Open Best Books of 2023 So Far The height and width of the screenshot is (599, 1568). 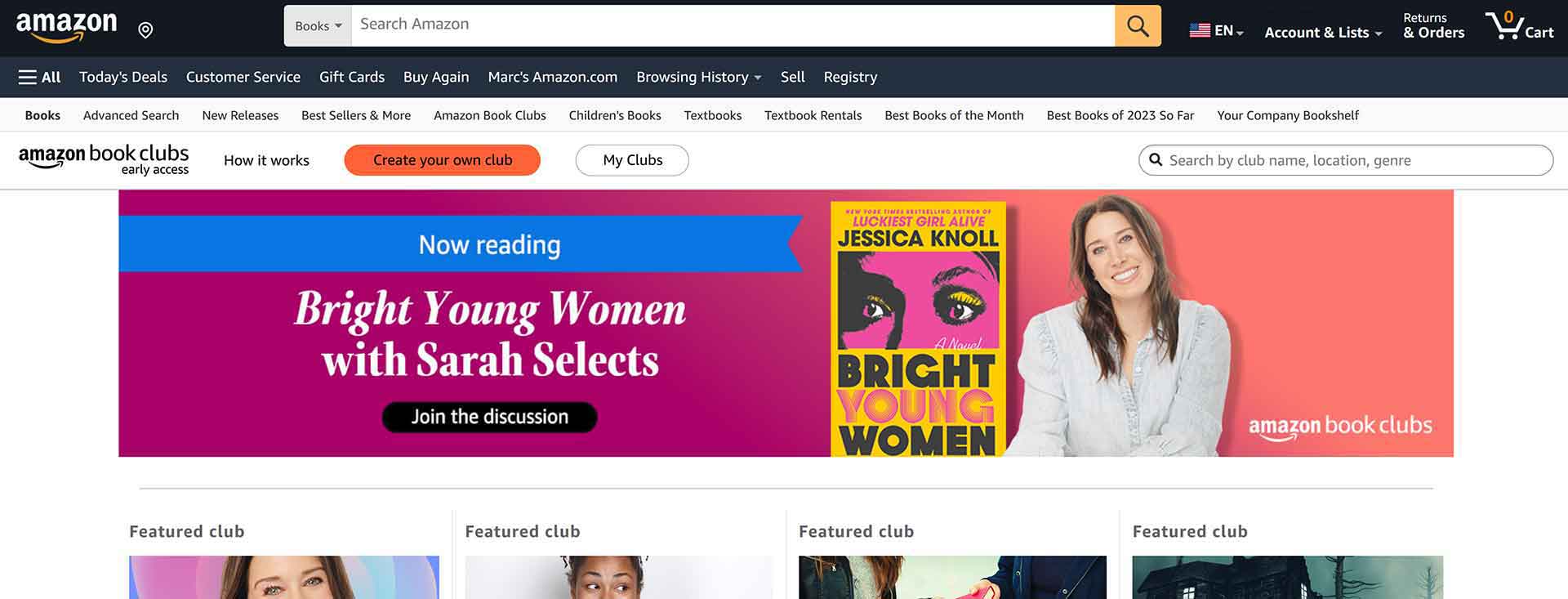click(1120, 115)
